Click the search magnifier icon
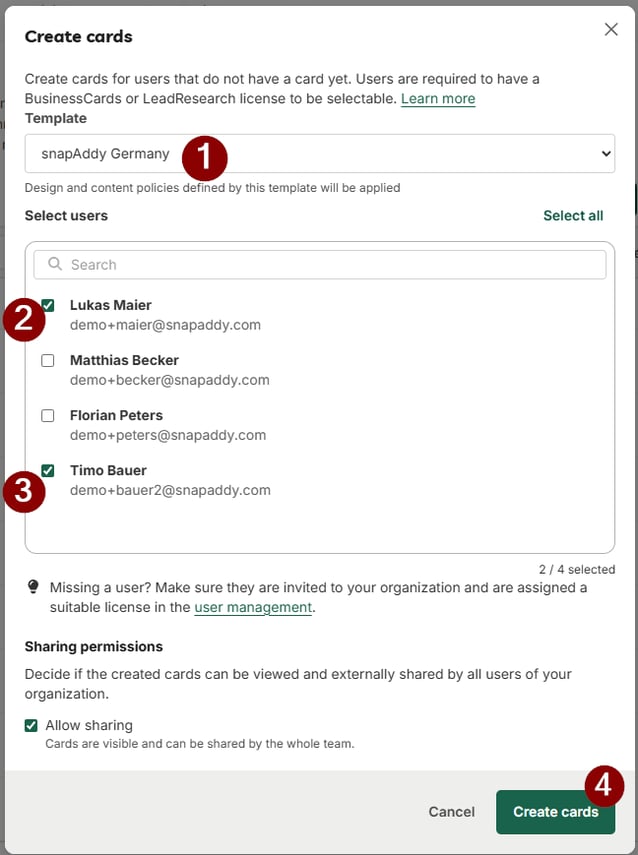638x855 pixels. pyautogui.click(x=55, y=264)
